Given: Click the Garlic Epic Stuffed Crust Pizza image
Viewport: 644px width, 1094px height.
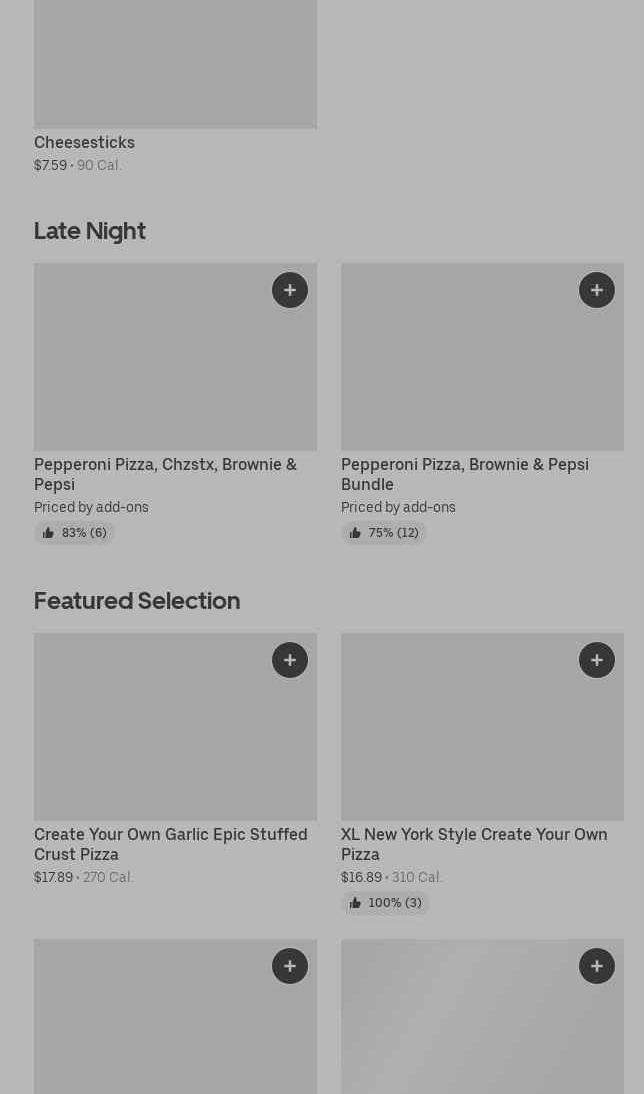Looking at the screenshot, I should pos(175,726).
